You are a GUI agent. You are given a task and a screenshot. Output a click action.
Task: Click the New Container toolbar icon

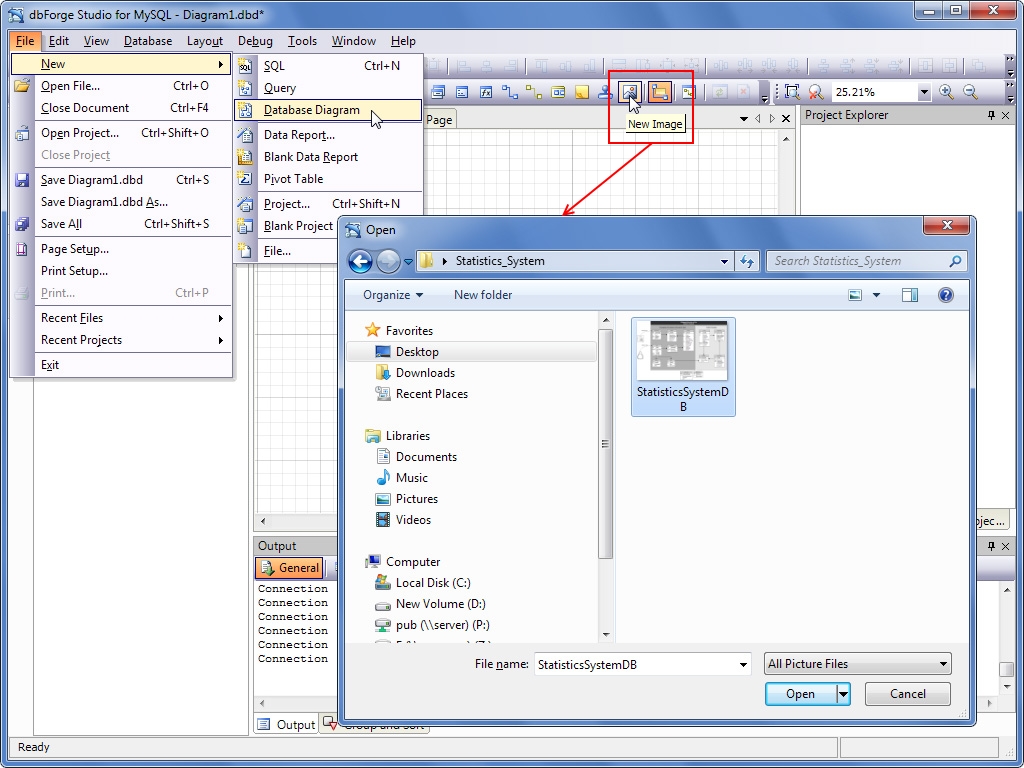(558, 92)
